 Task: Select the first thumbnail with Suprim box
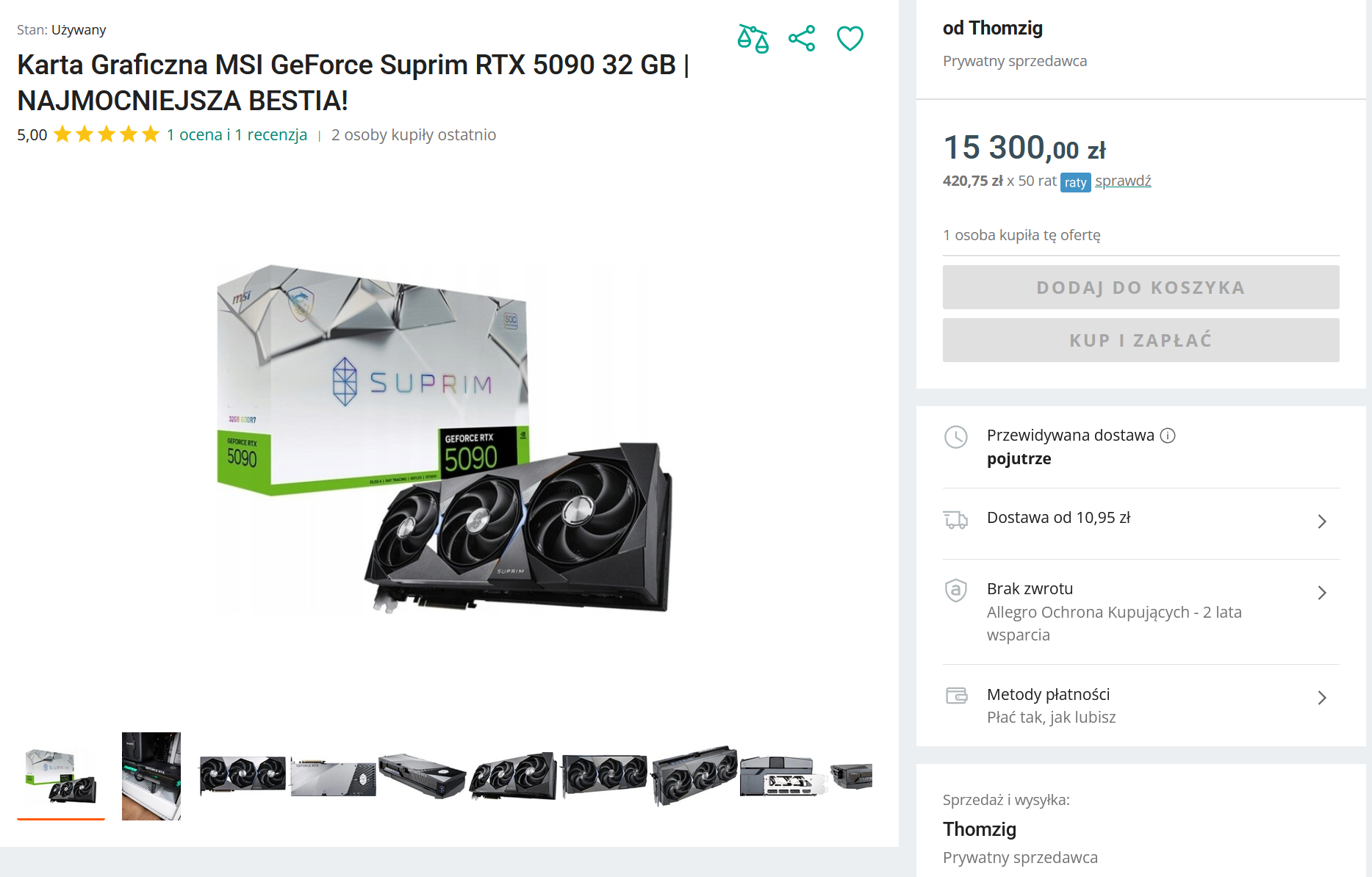pos(61,776)
